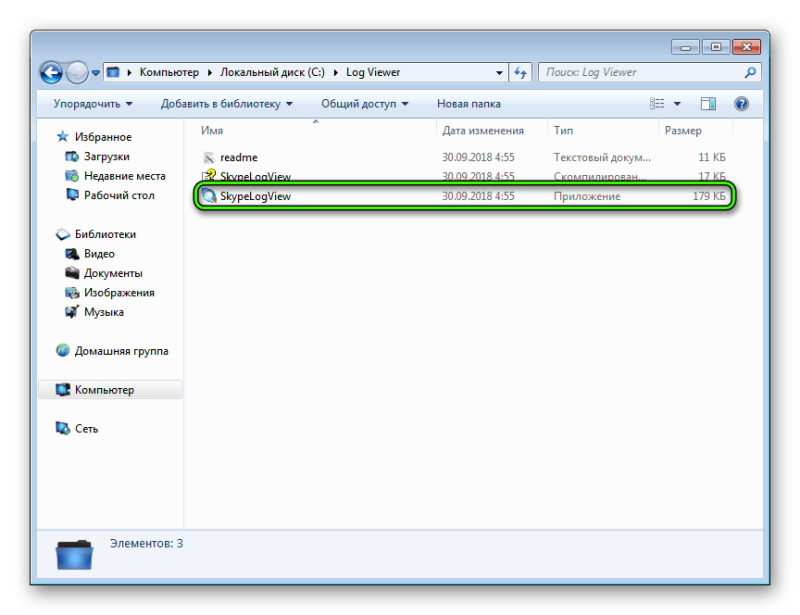This screenshot has height=615, width=800.
Task: Click Текстовый докум... type cell
Action: point(602,157)
